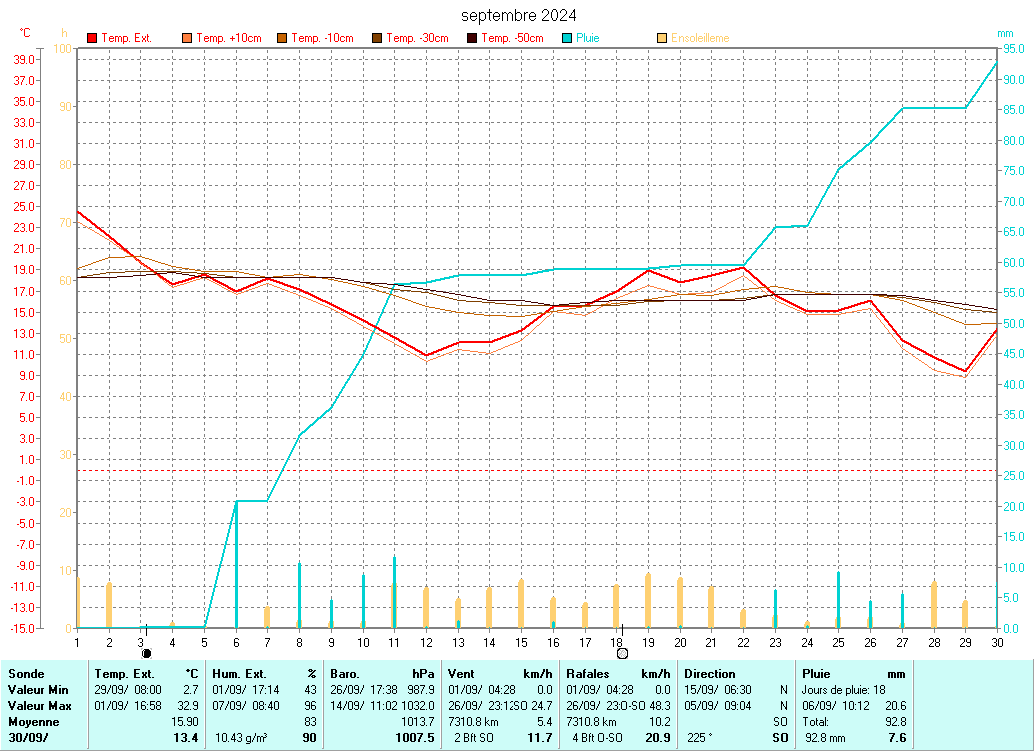
Task: Click the Ensoleillement legend swatch
Action: (x=662, y=38)
